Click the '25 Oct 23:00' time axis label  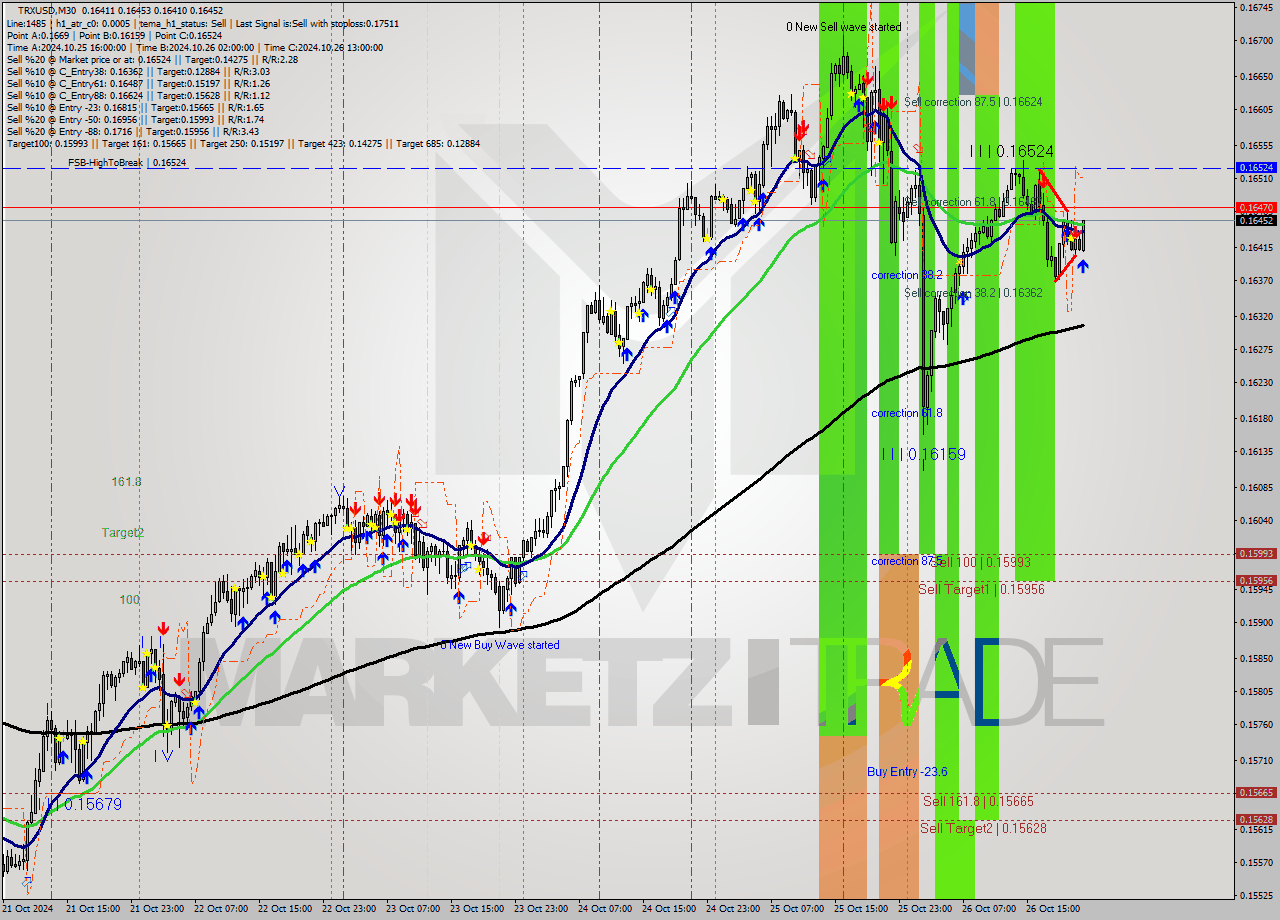click(x=925, y=909)
